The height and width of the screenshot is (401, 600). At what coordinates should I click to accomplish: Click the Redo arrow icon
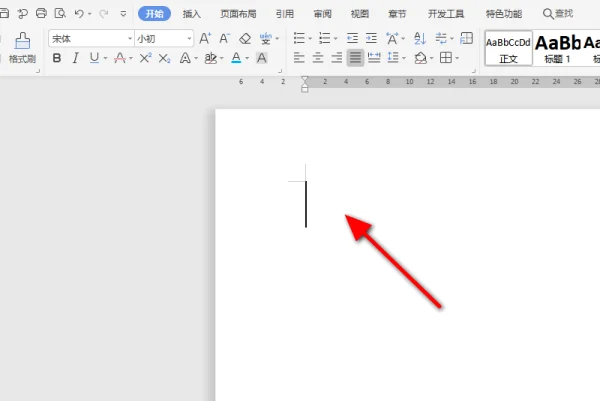(x=103, y=14)
